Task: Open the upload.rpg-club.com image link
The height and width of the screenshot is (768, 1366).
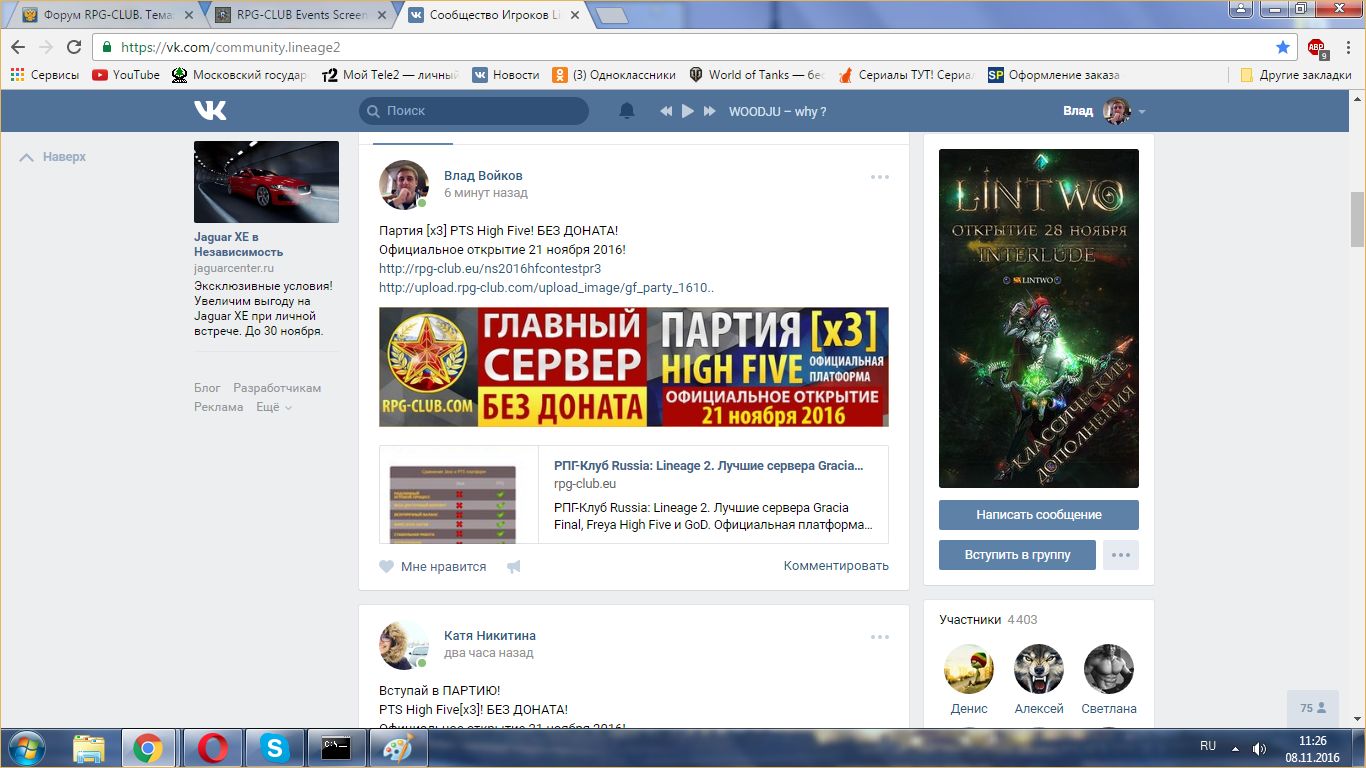Action: pos(546,288)
